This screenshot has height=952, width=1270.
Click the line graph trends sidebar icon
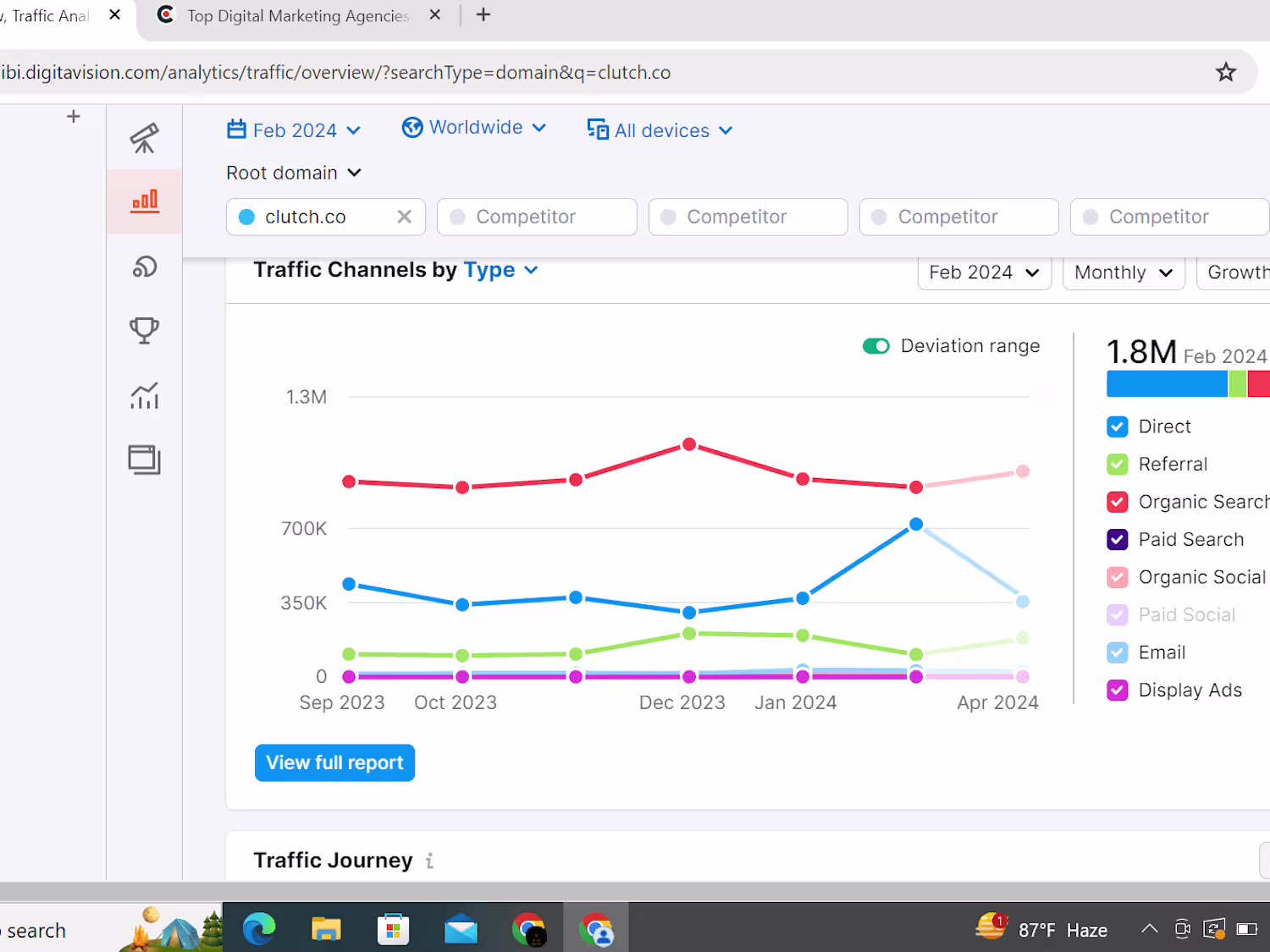144,395
